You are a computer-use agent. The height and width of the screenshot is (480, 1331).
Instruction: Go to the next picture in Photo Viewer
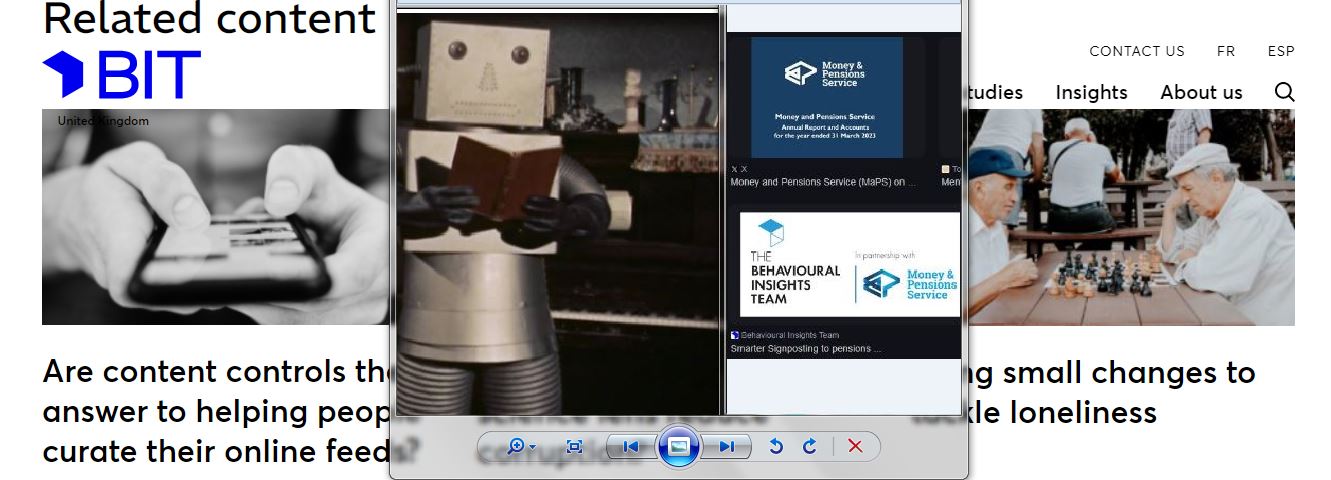click(727, 447)
